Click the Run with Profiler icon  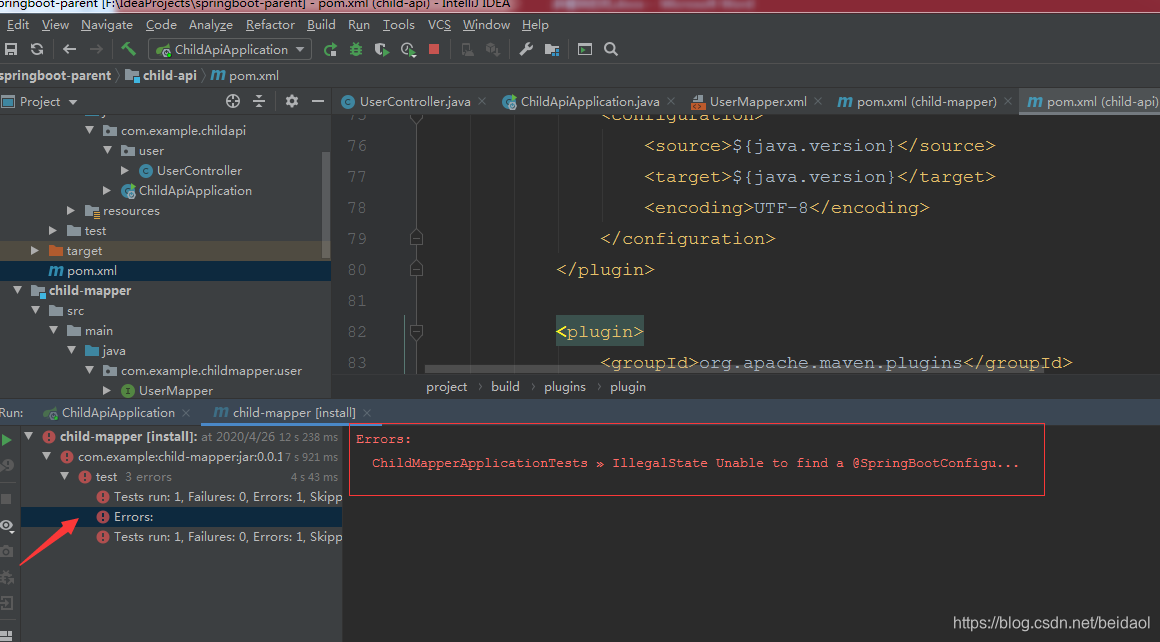408,50
